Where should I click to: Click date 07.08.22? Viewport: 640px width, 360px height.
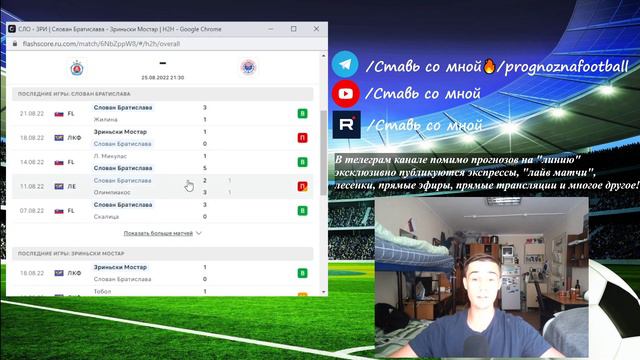(32, 211)
